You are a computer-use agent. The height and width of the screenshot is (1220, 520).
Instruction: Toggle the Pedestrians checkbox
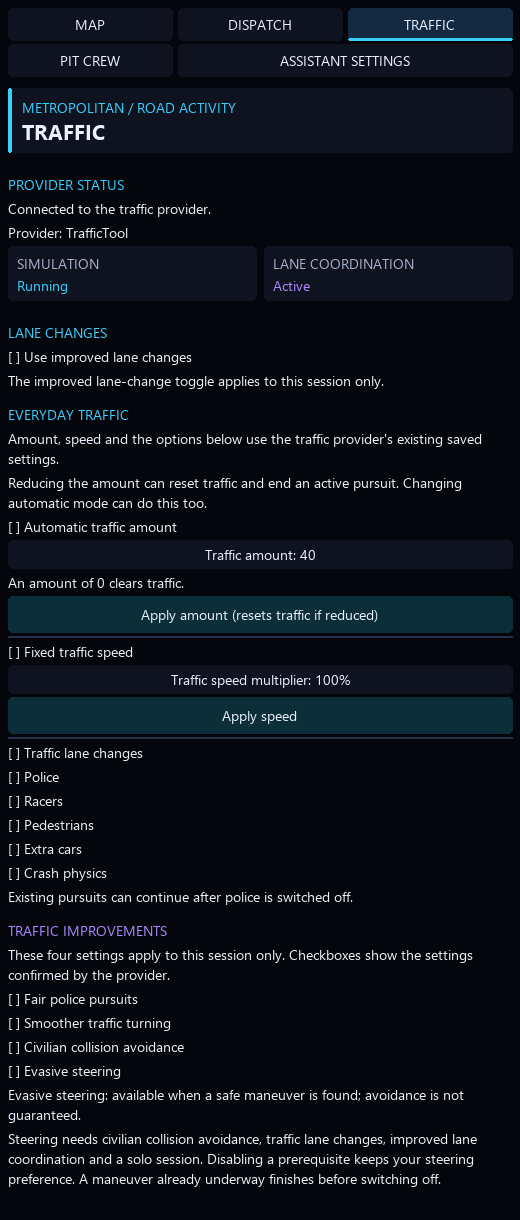51,825
